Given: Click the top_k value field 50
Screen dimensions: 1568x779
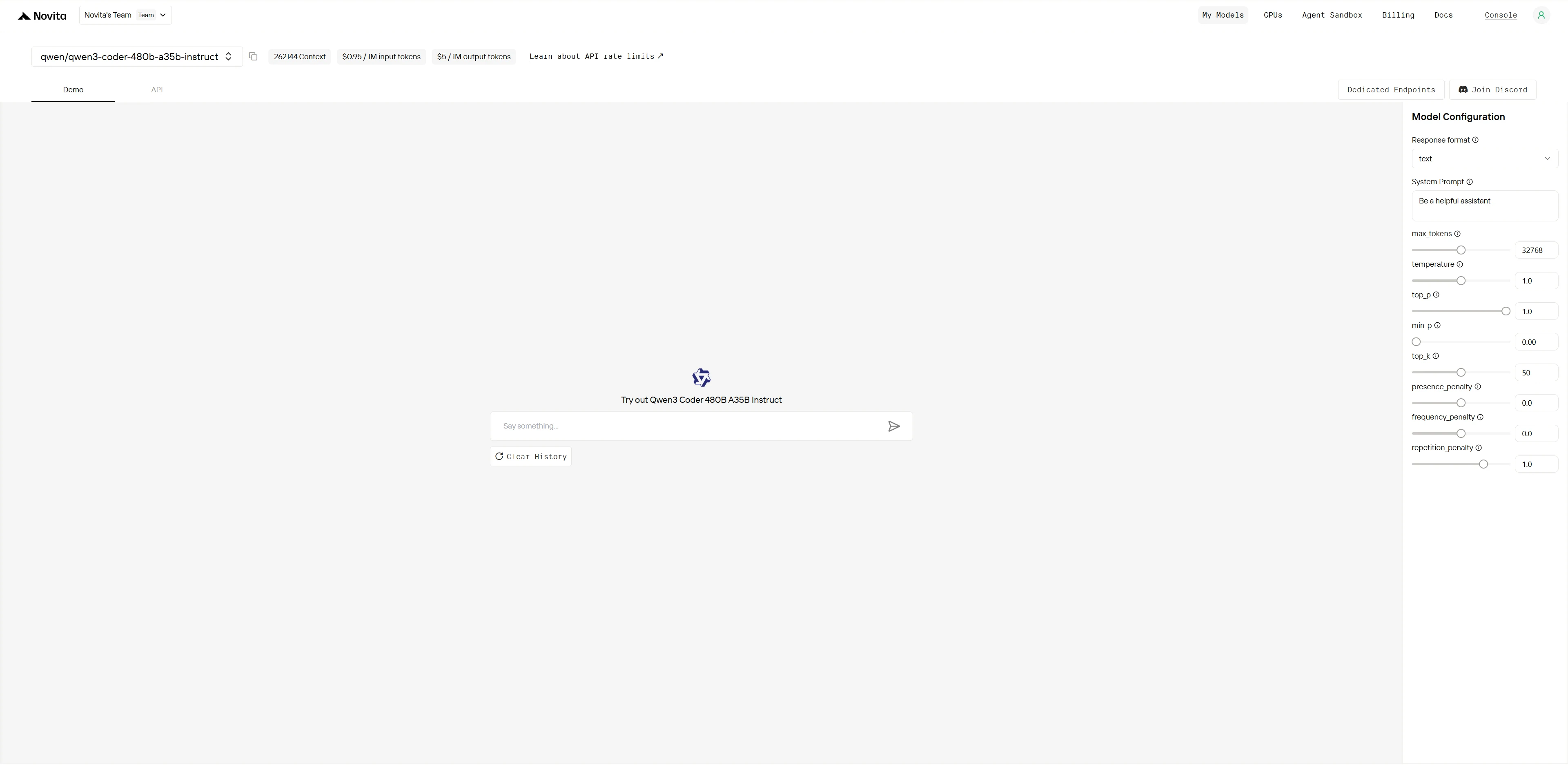Looking at the screenshot, I should (1536, 373).
